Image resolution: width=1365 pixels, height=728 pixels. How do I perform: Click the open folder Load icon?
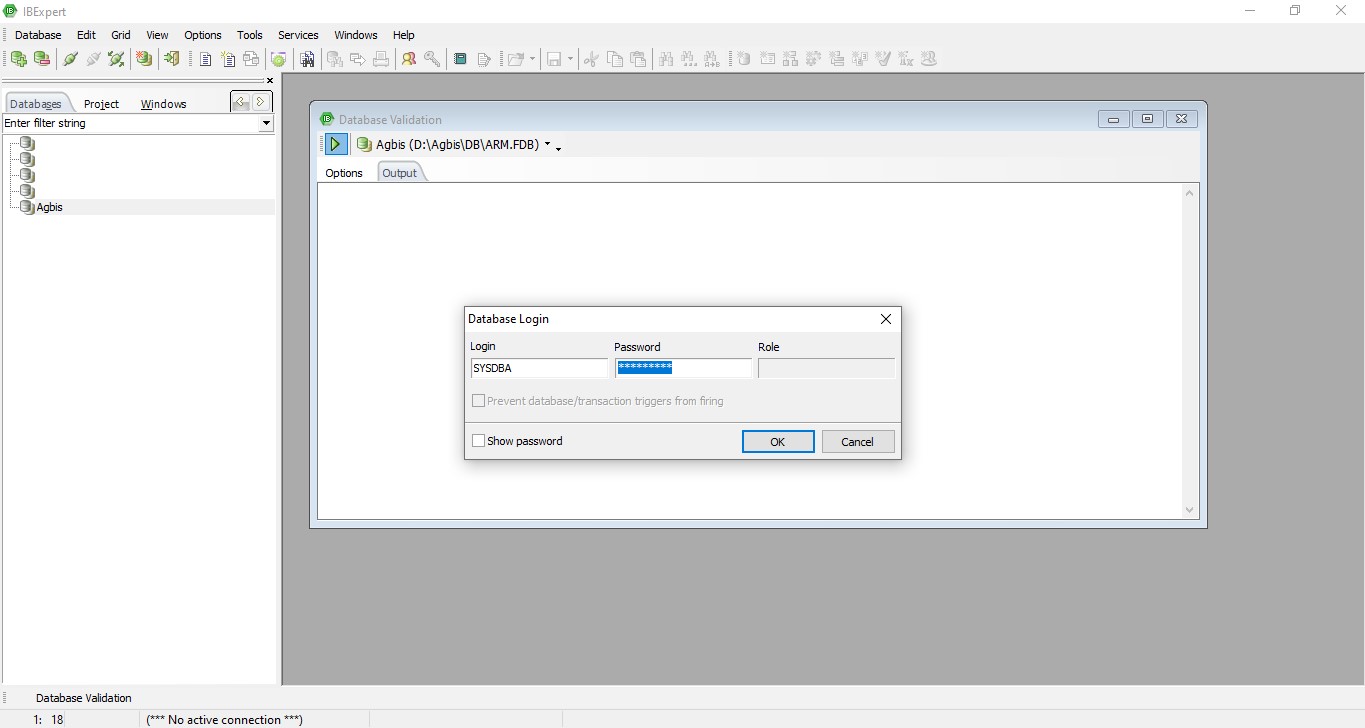pyautogui.click(x=515, y=59)
